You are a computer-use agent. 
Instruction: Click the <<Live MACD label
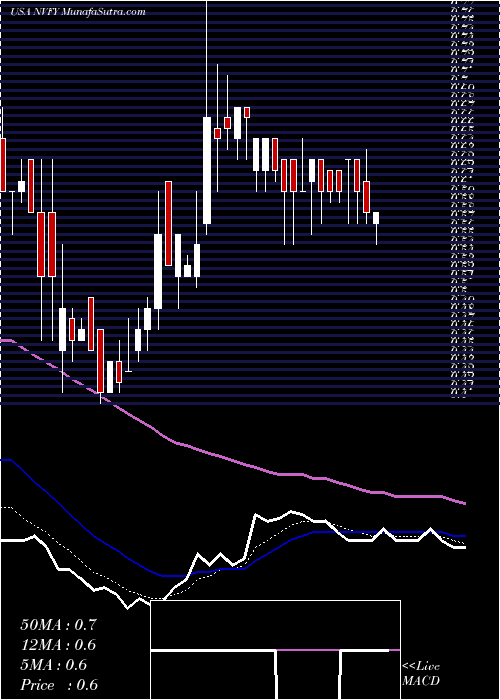[x=421, y=674]
